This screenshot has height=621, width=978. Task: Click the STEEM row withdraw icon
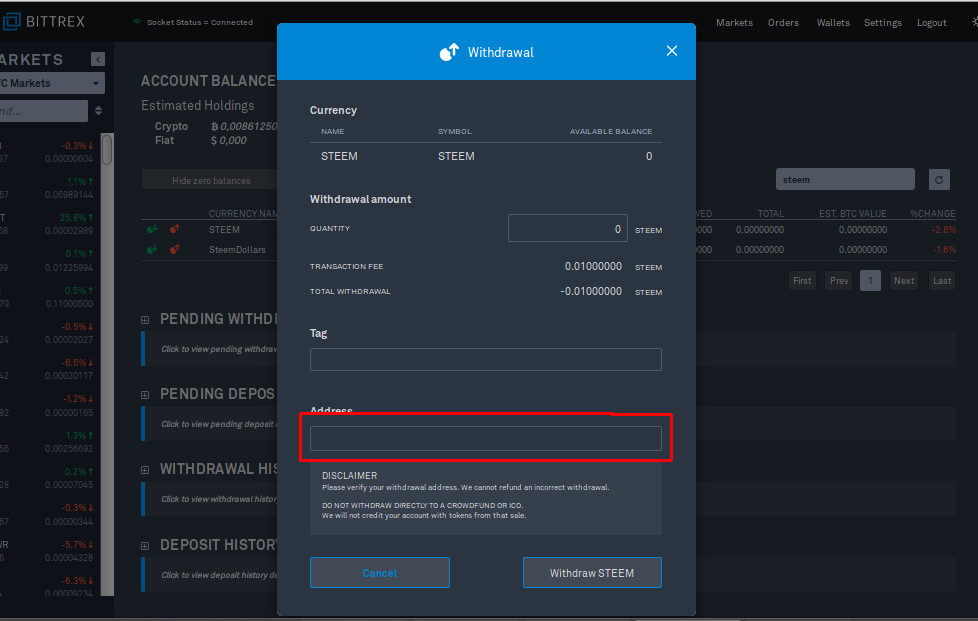pos(175,229)
